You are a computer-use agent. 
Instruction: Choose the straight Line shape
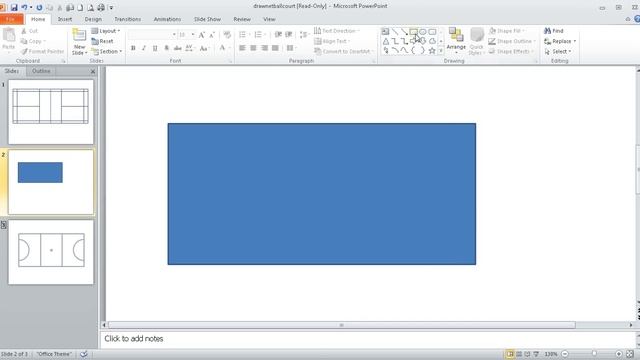tap(395, 31)
